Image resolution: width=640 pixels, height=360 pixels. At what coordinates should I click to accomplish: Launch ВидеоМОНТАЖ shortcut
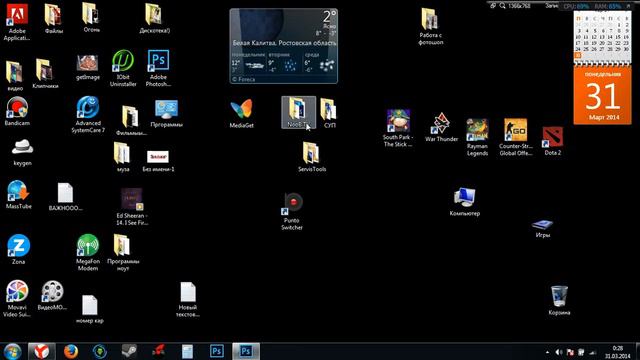[x=52, y=295]
